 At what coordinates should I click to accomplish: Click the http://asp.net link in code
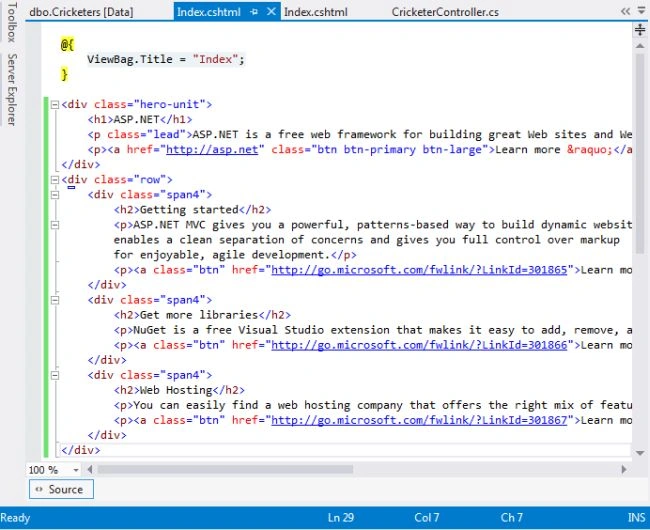pyautogui.click(x=212, y=150)
